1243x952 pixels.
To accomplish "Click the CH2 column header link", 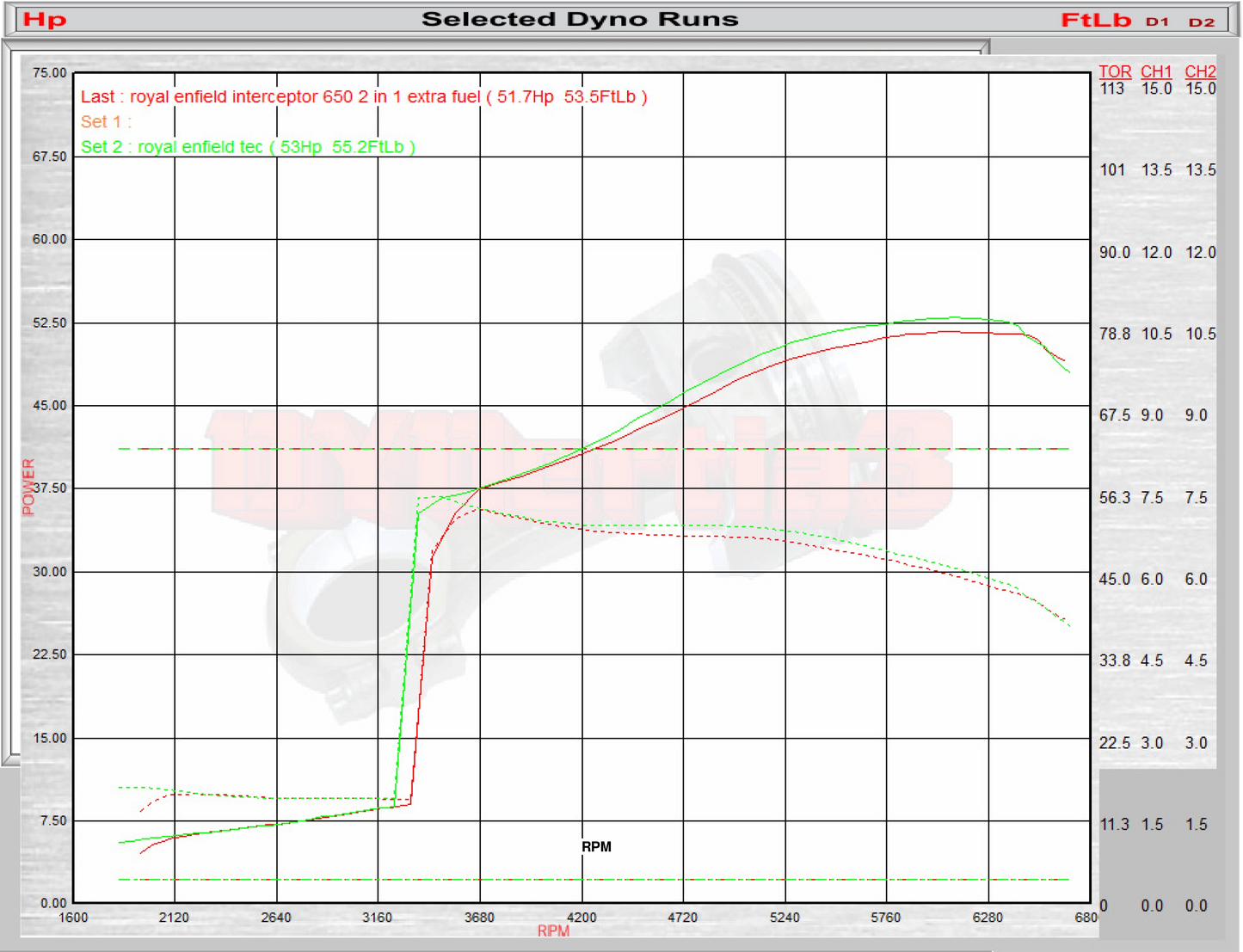I will (1200, 72).
